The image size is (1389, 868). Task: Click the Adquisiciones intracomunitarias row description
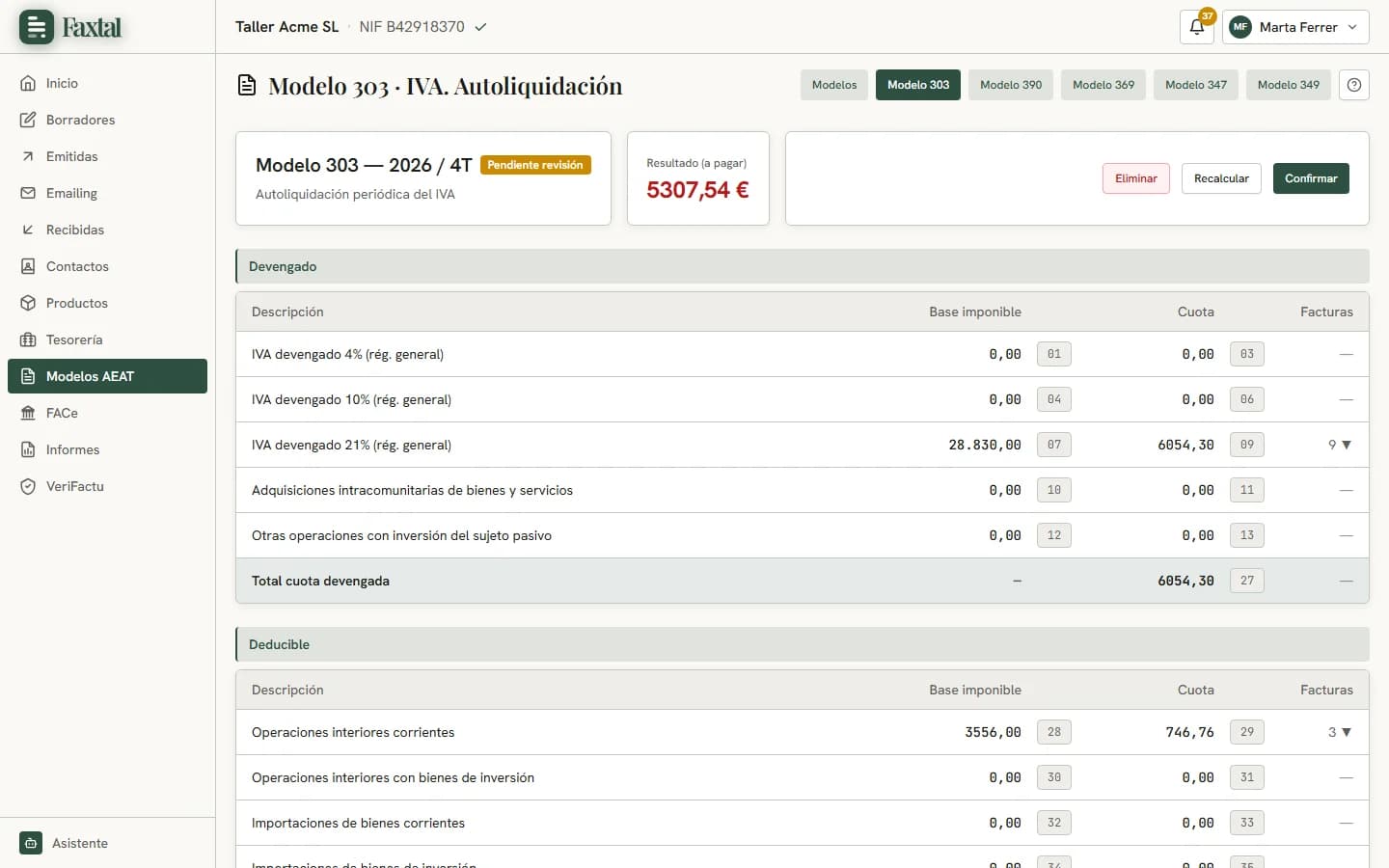[x=412, y=490]
